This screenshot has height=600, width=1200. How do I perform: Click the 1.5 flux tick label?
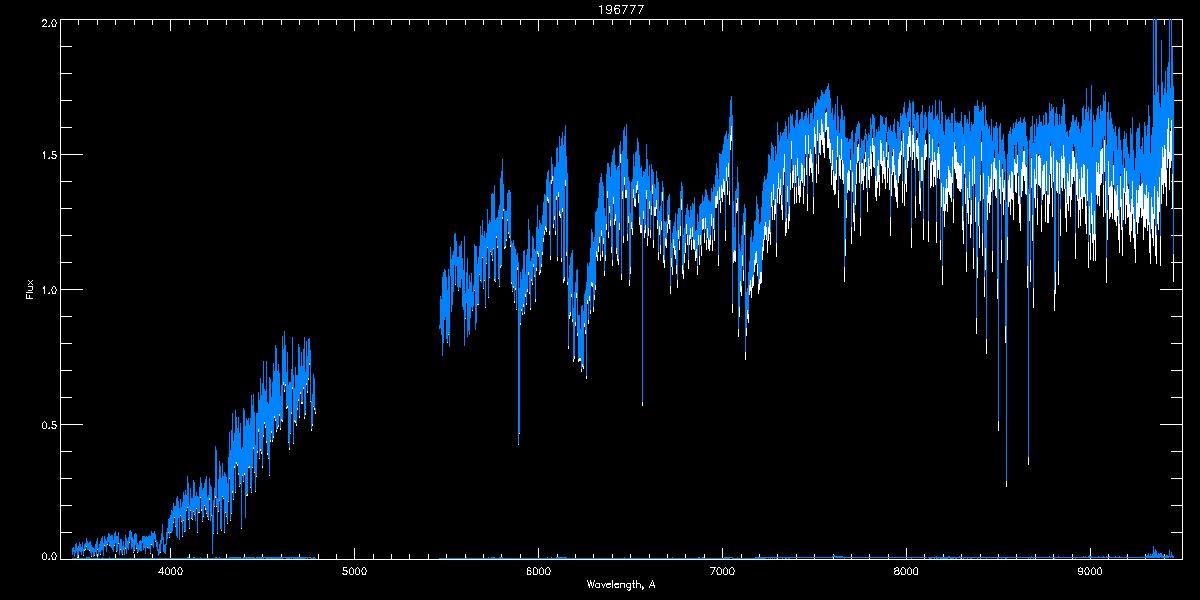coord(48,155)
